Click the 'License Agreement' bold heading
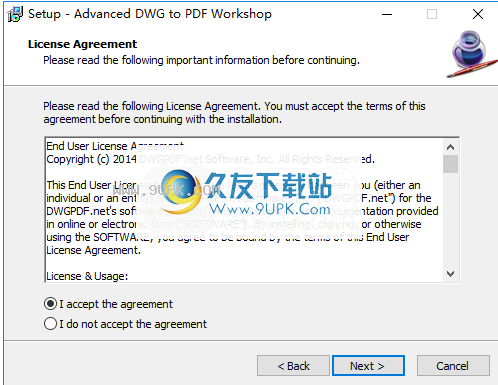 (x=82, y=44)
